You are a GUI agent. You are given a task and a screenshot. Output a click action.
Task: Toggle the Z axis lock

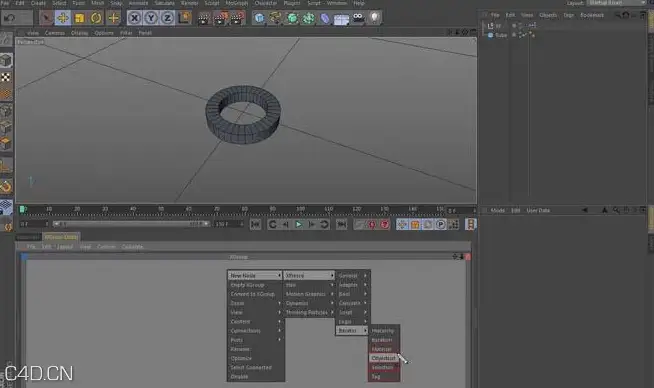[x=167, y=18]
